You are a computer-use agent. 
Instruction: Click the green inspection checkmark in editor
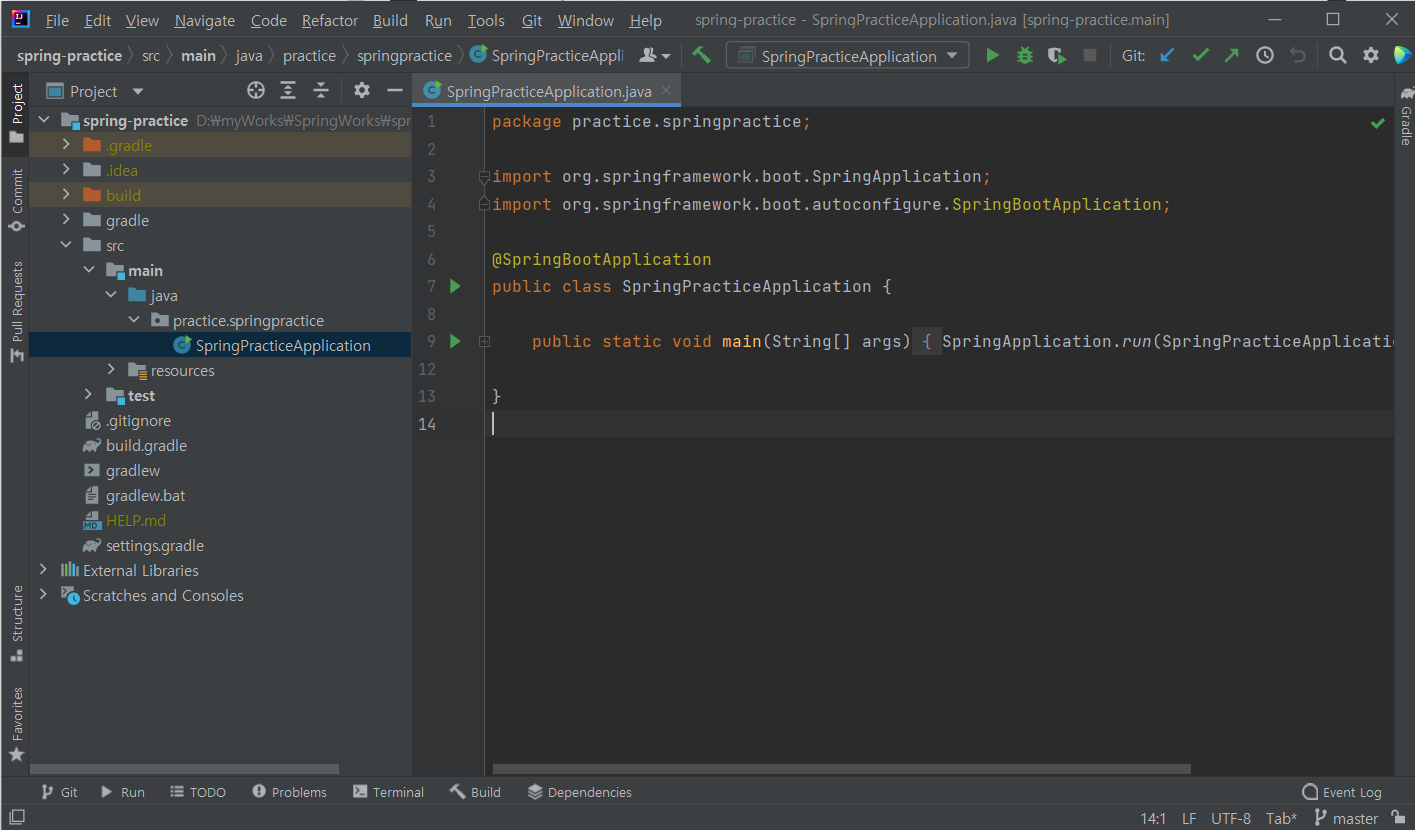(1378, 123)
